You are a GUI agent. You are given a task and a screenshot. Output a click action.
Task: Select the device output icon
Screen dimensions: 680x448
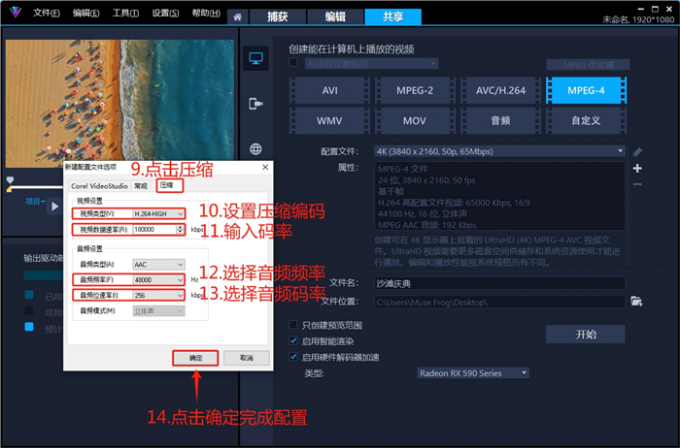coord(255,104)
